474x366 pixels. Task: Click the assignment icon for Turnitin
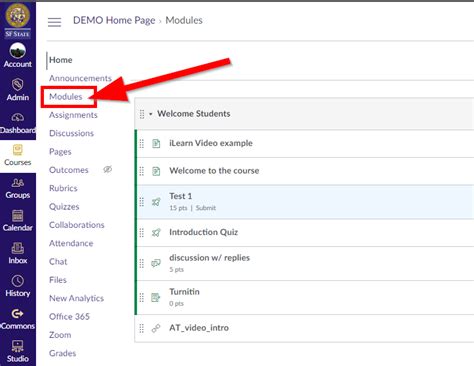click(156, 297)
